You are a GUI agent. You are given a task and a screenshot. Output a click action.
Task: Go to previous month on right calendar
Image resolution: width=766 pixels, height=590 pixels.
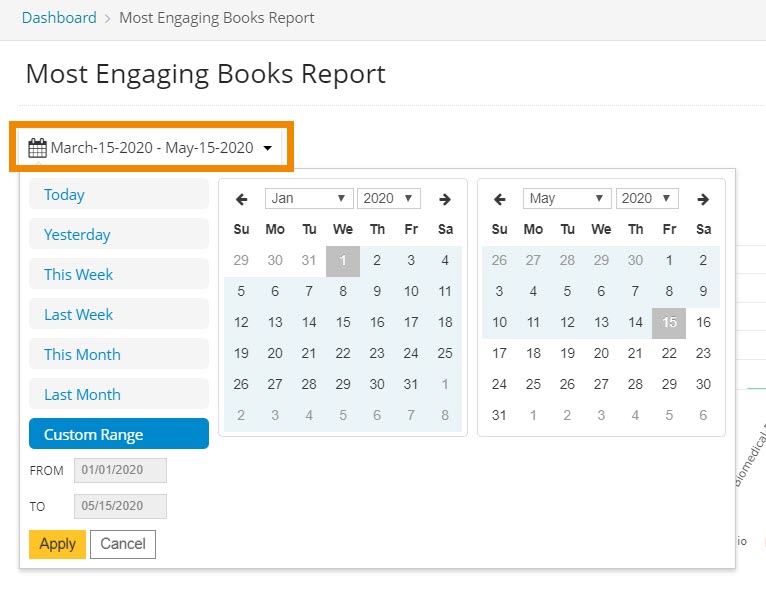click(500, 199)
